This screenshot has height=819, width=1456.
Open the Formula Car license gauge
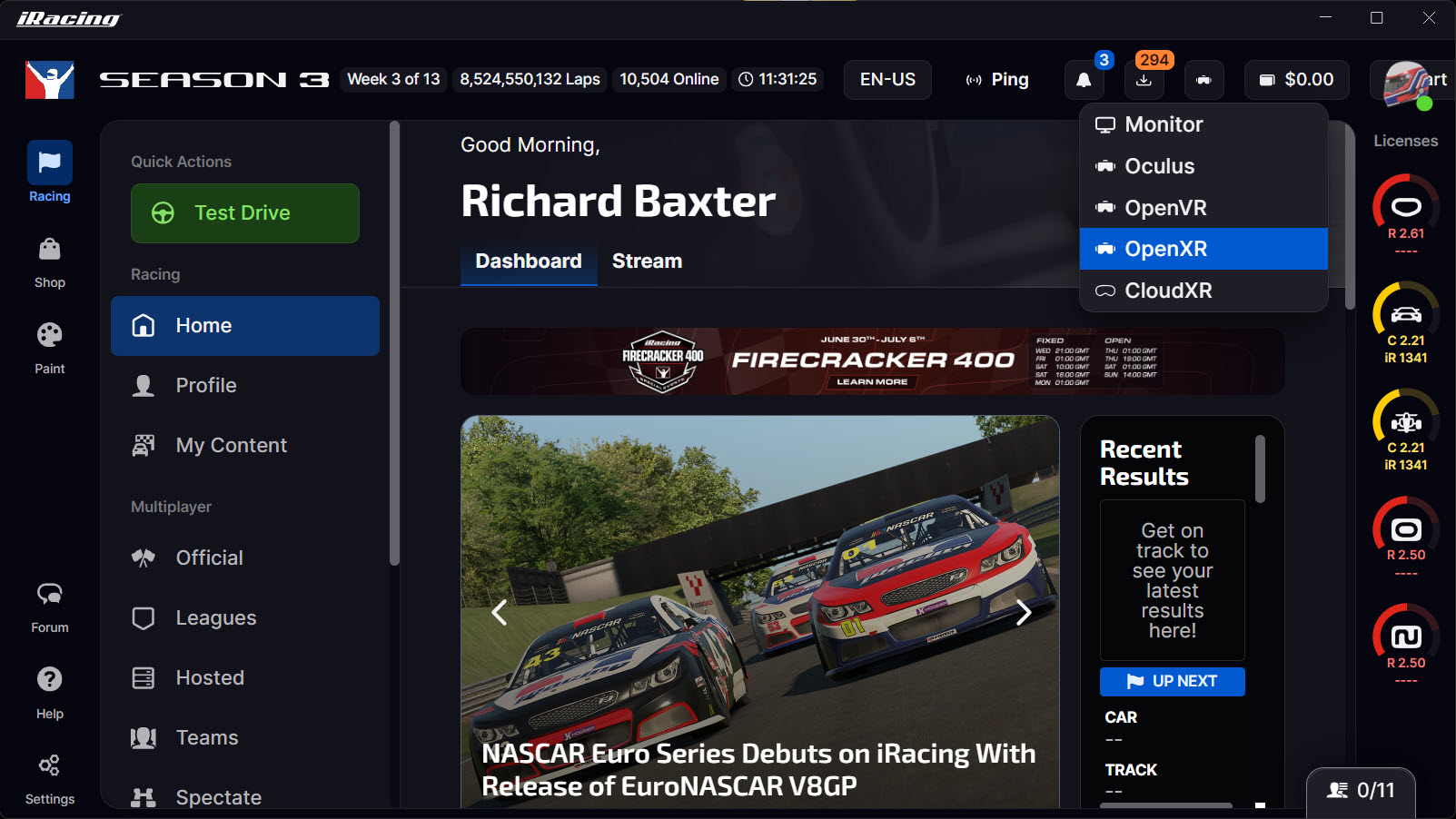coord(1406,430)
